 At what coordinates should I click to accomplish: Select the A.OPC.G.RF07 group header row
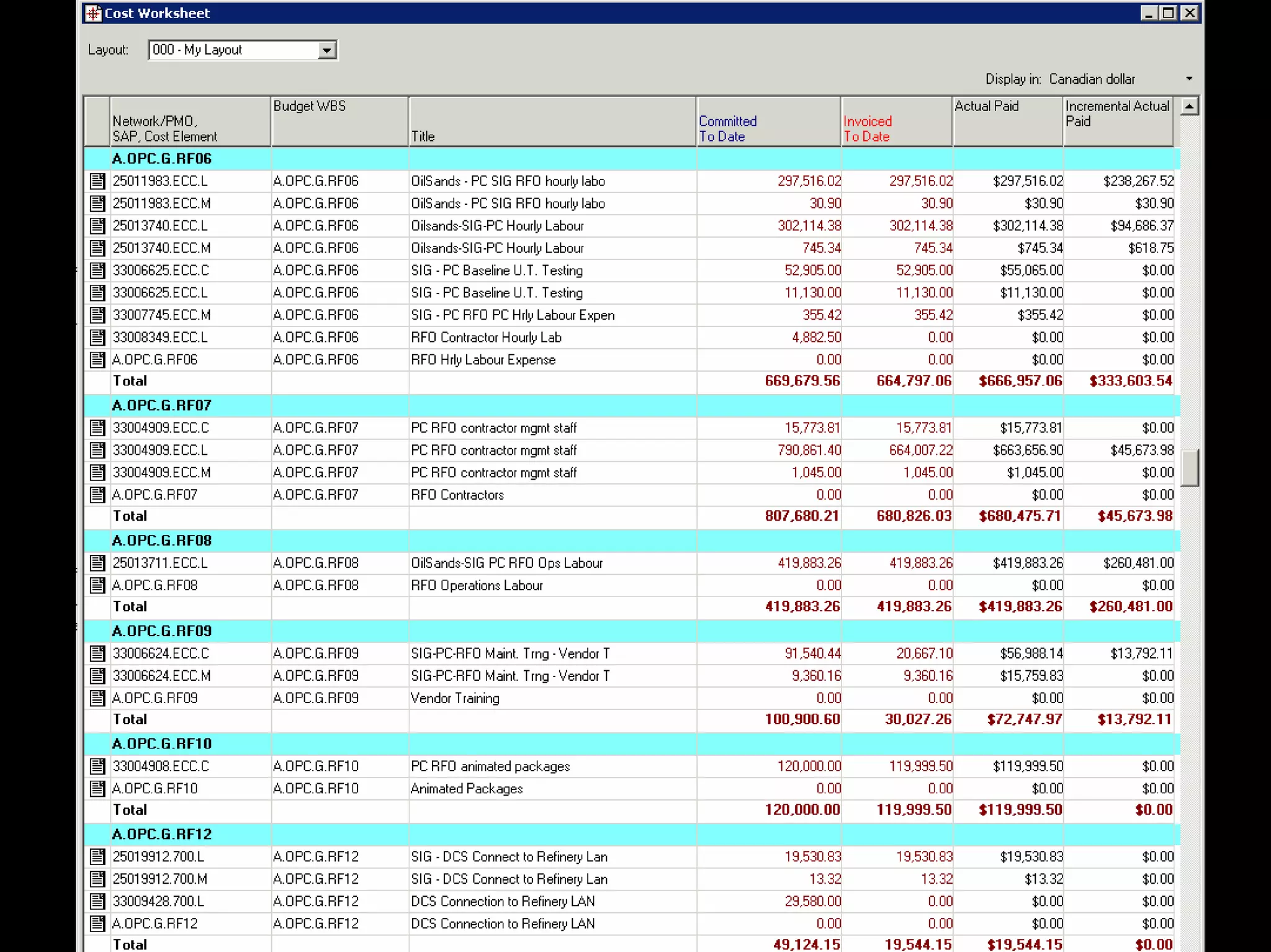(x=161, y=406)
